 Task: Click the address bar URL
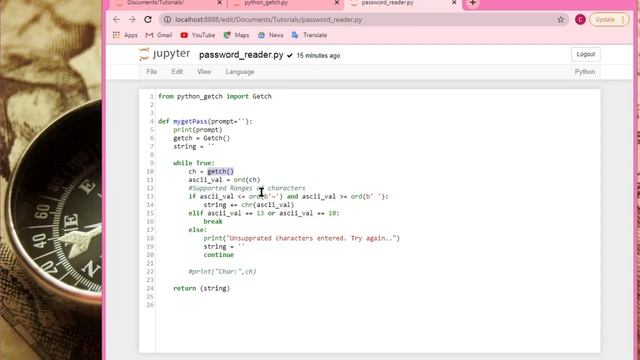[x=269, y=20]
